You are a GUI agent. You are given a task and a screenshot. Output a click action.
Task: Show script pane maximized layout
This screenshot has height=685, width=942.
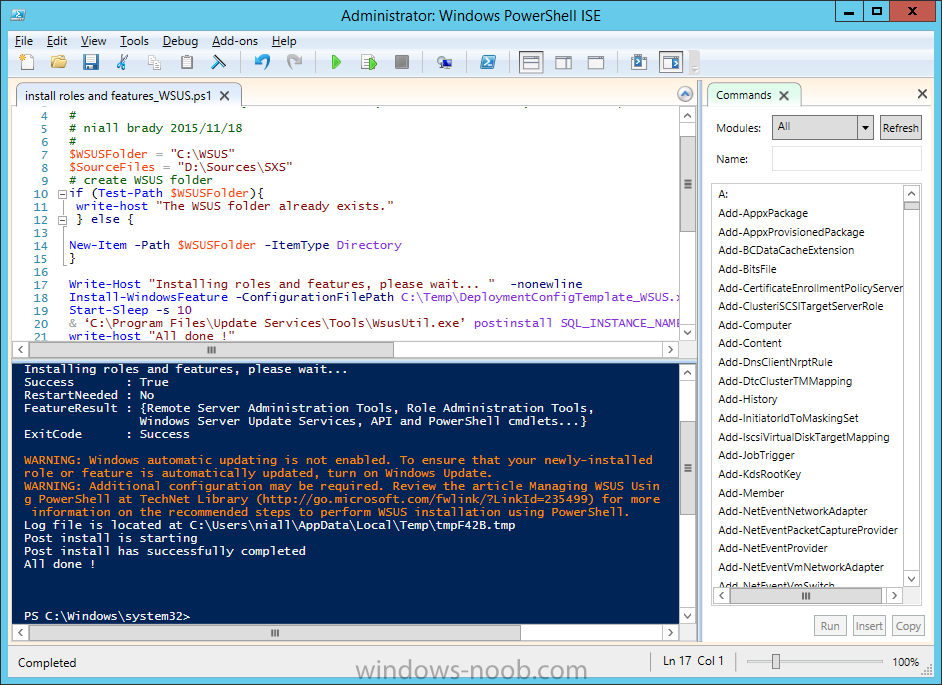point(596,62)
